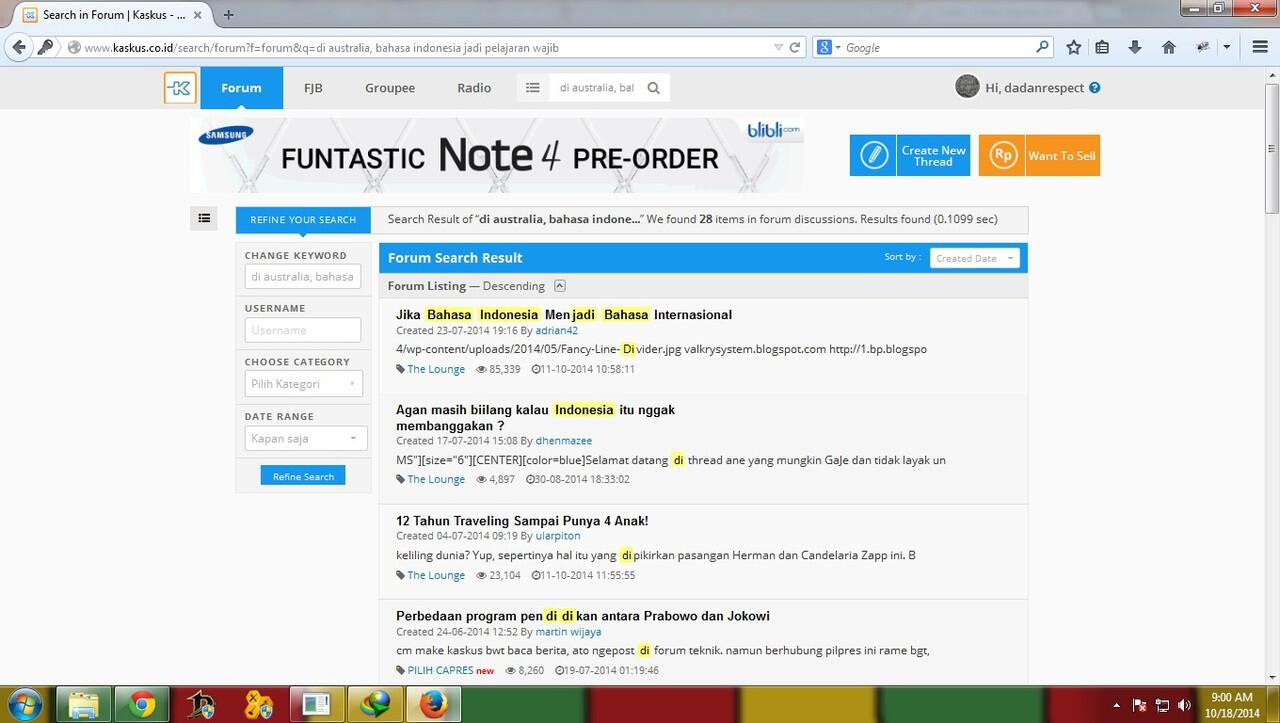Open the Kapan saja date range dropdown

coord(306,438)
